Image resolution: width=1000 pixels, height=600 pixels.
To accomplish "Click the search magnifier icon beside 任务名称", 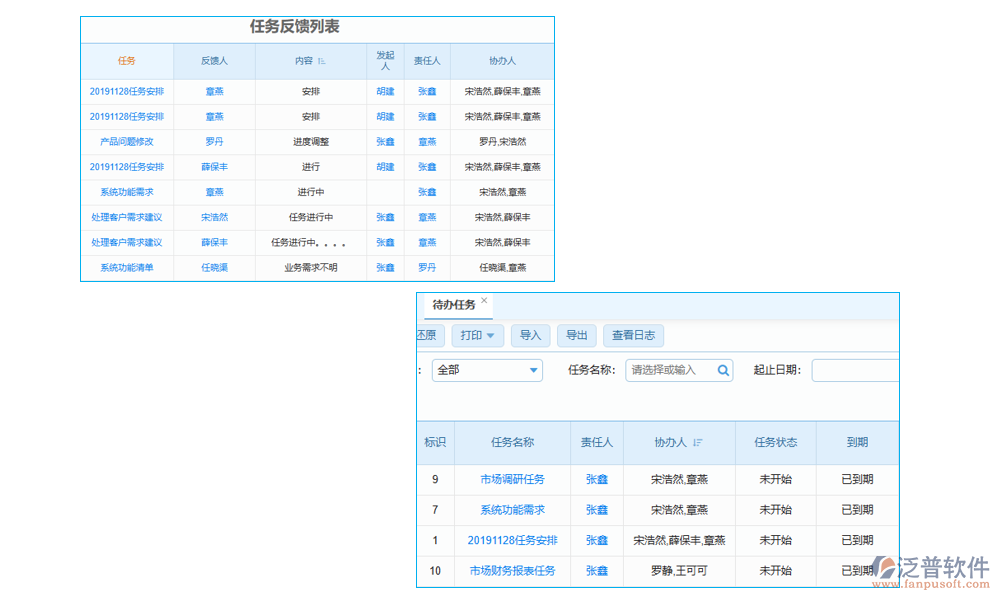I will point(723,370).
